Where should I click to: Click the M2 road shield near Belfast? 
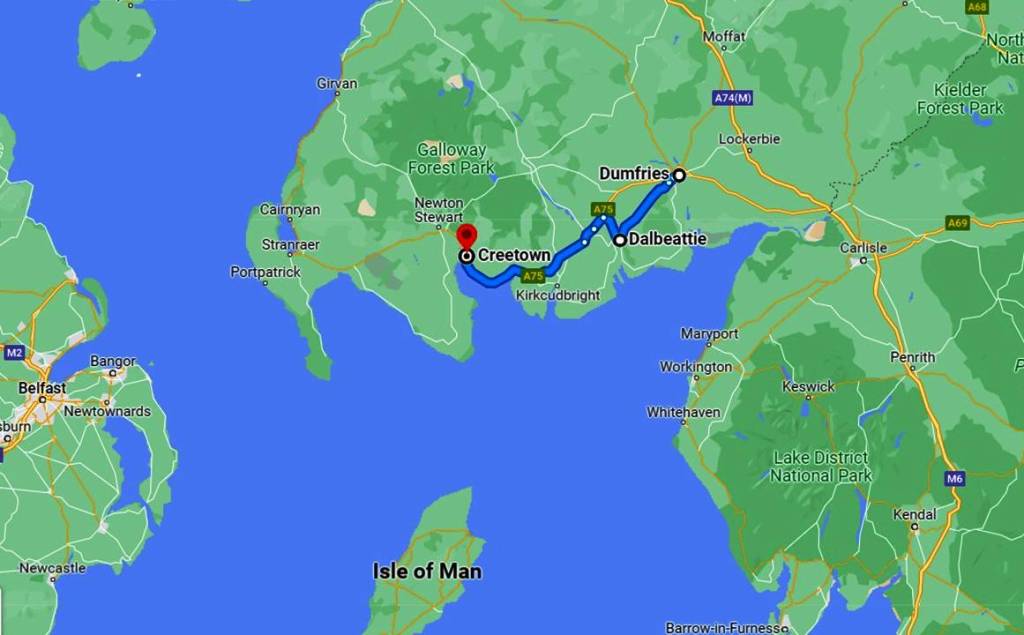coord(14,353)
